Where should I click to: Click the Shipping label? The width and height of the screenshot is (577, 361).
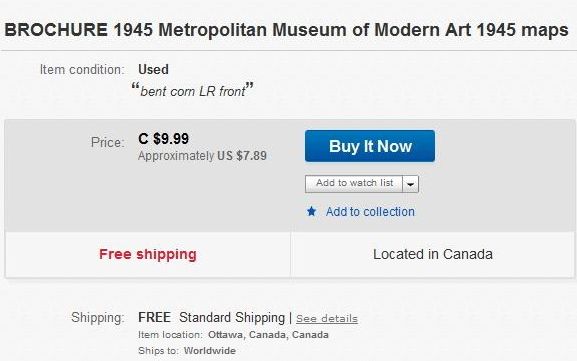click(x=98, y=318)
